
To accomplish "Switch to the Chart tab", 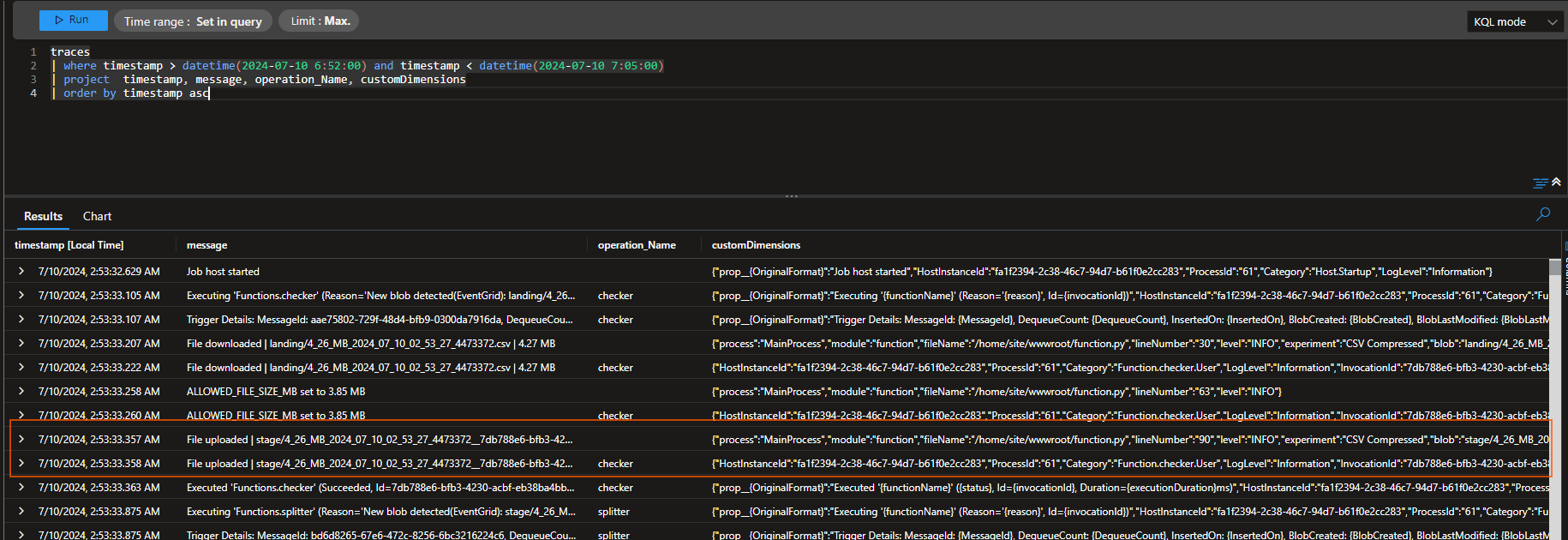I will (x=97, y=216).
